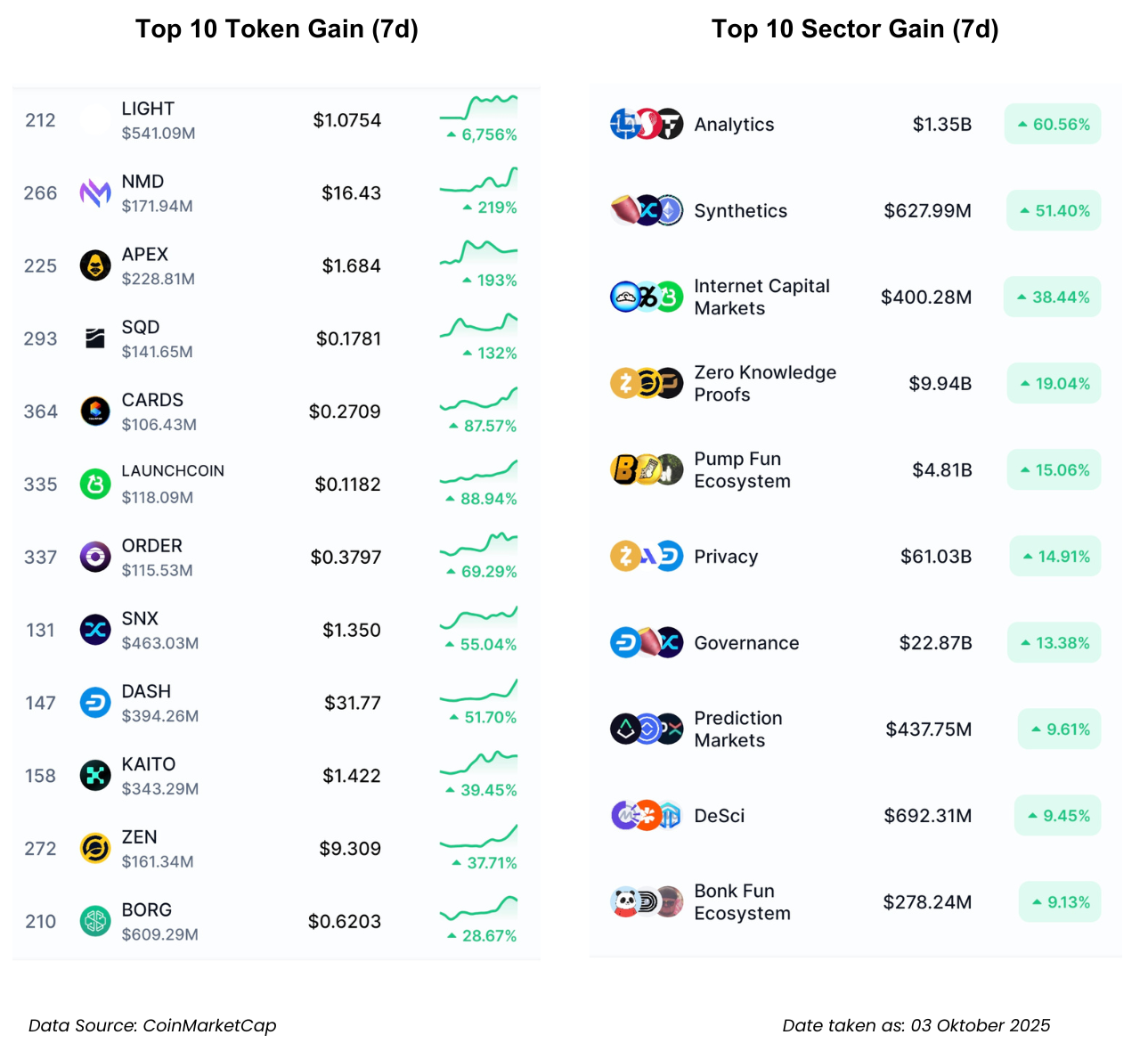Click the yellow ZEN logo icon
Screen dimensions: 1148x1043
pos(95,849)
